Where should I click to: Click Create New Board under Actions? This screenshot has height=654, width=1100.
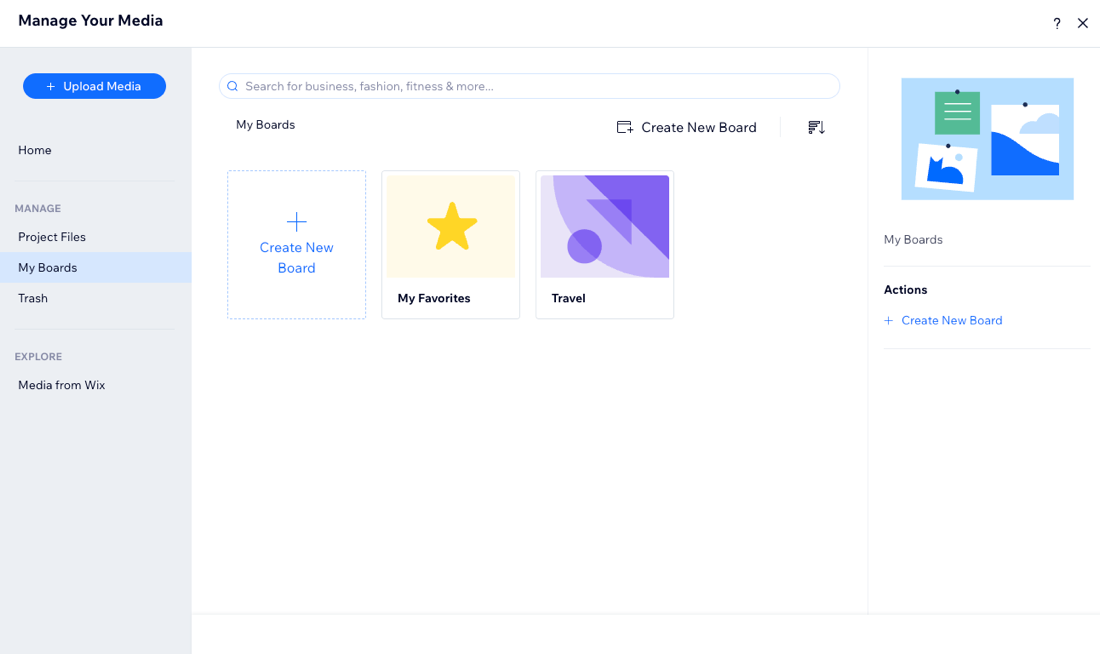pos(951,320)
